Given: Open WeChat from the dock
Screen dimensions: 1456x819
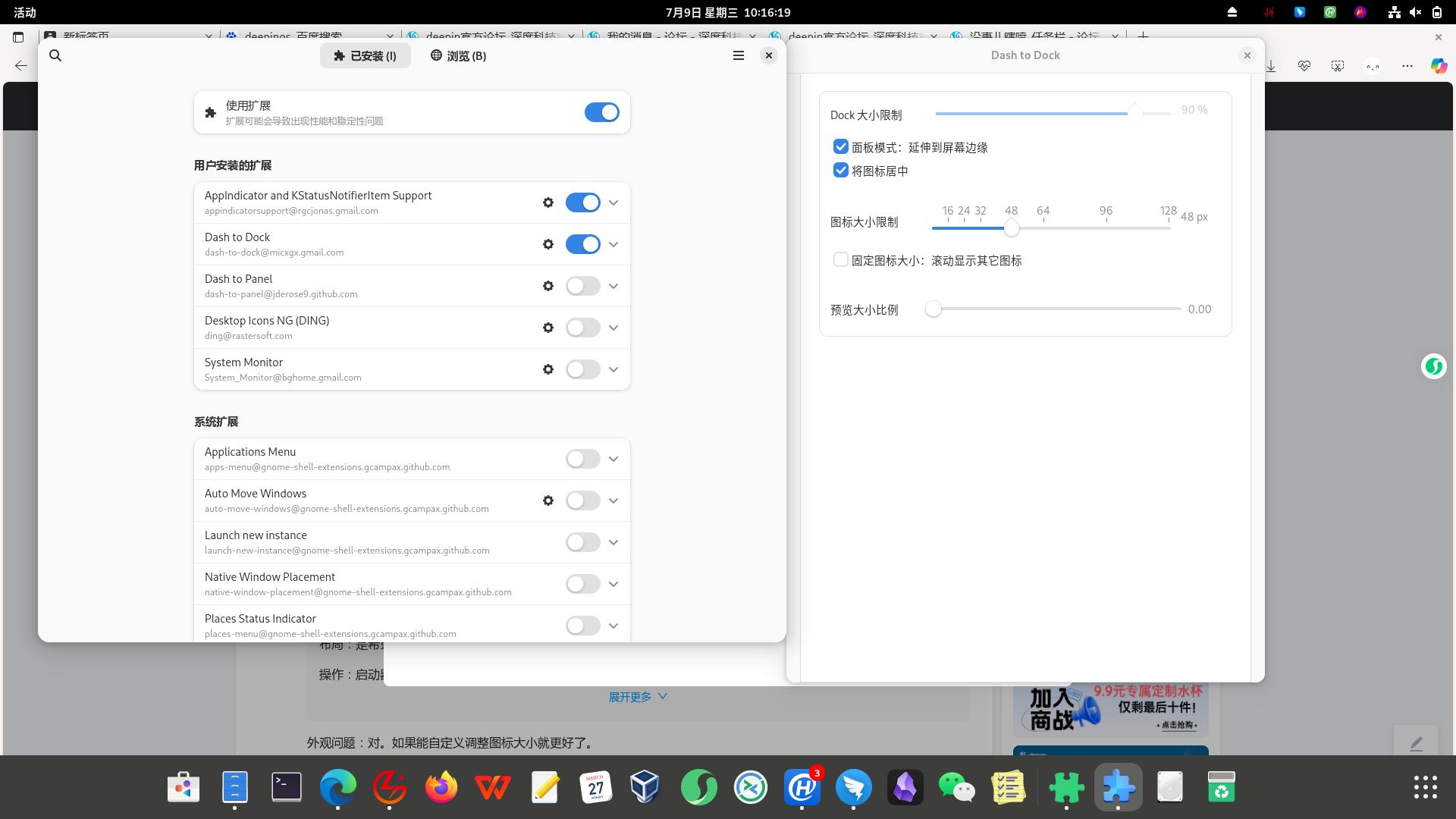Looking at the screenshot, I should (x=957, y=787).
